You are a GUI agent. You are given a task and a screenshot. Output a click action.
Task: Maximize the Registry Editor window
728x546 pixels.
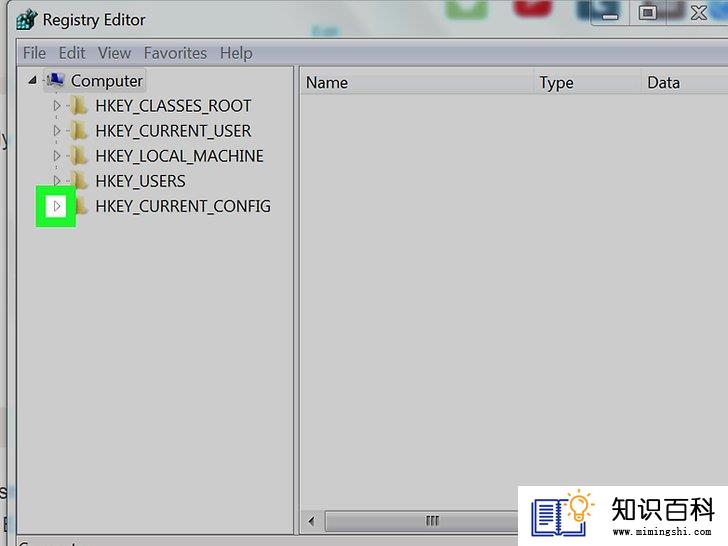648,13
